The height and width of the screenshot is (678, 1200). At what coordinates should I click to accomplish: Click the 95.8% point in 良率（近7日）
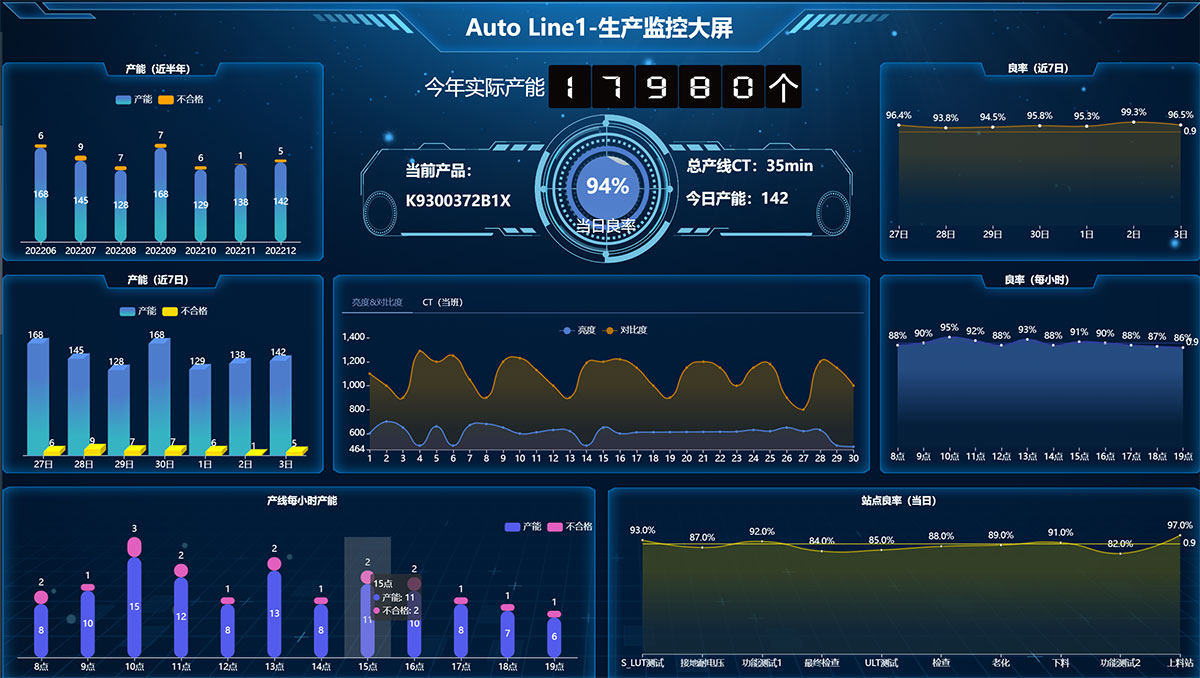coord(1040,126)
